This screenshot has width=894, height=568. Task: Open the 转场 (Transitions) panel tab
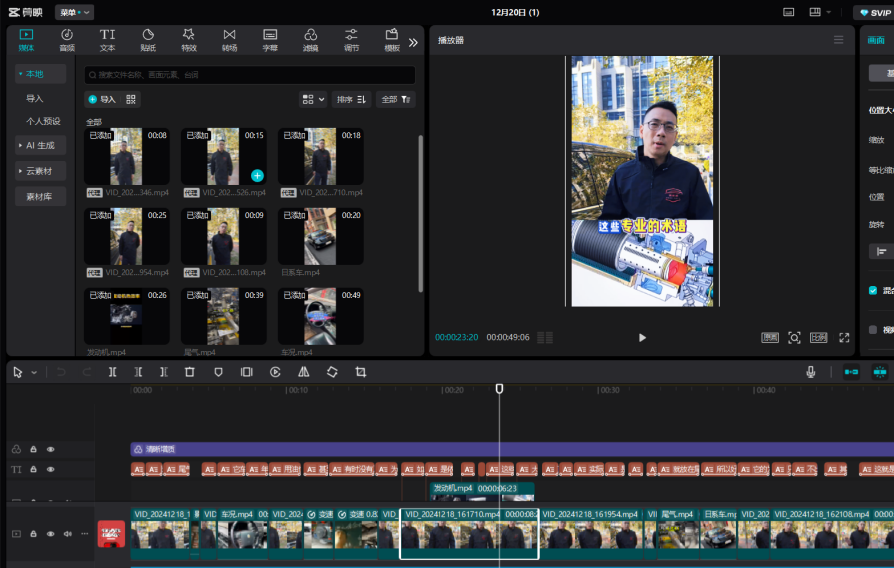[229, 40]
